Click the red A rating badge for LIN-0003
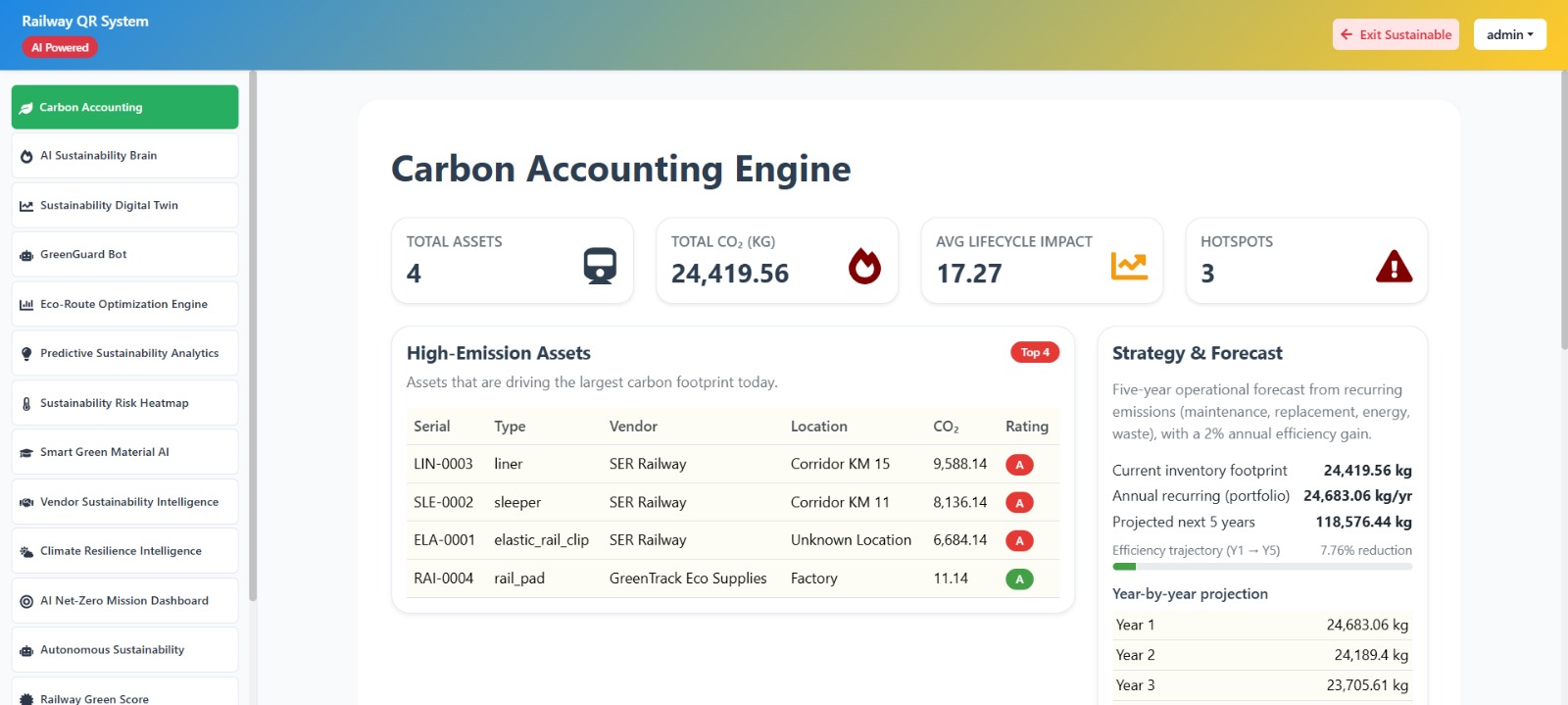The width and height of the screenshot is (1568, 705). click(x=1019, y=465)
